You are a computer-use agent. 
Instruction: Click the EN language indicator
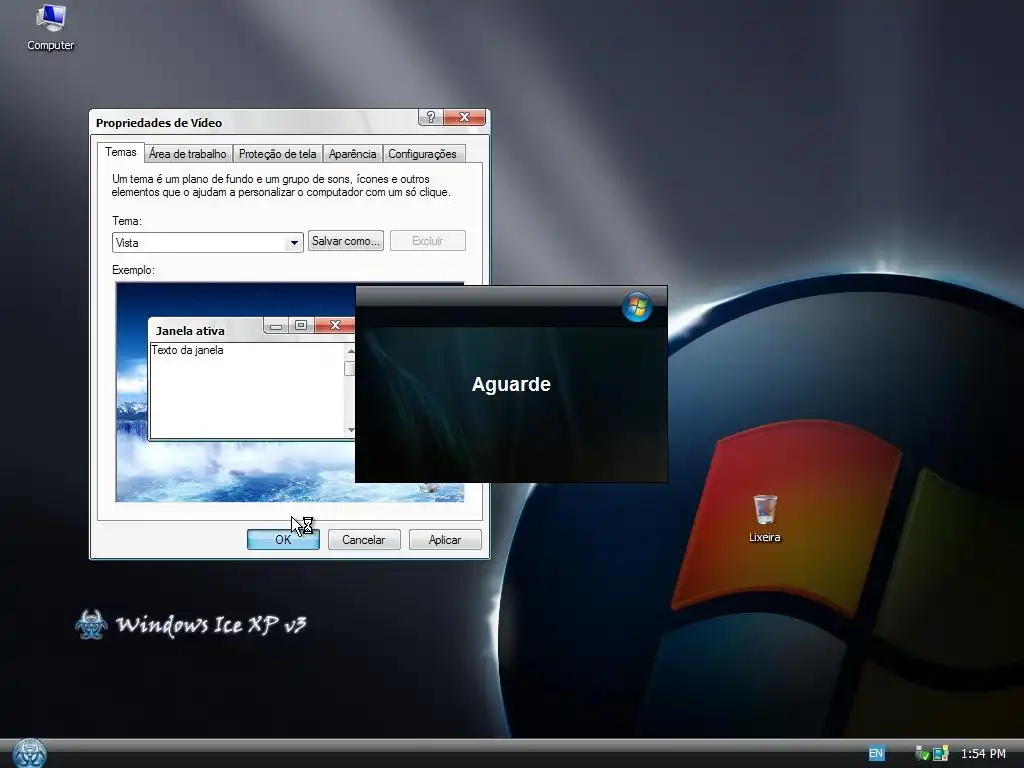876,754
